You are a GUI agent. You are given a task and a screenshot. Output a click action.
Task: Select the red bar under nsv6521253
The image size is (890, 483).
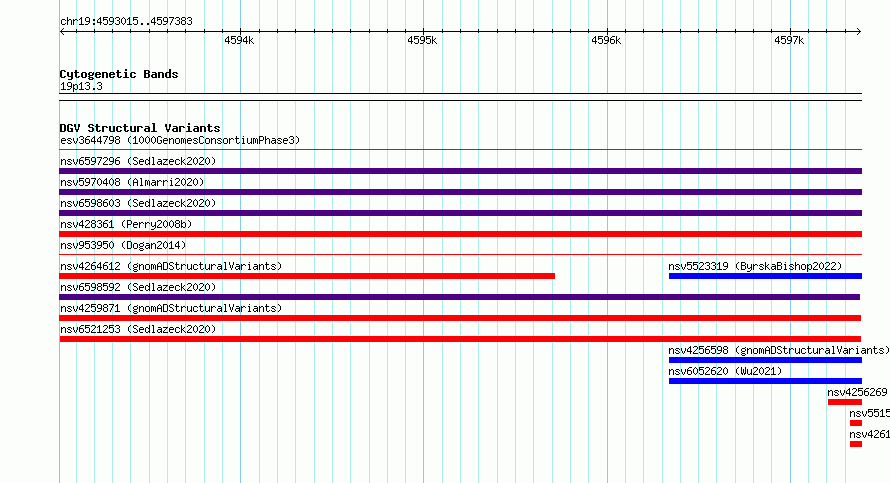(x=460, y=339)
